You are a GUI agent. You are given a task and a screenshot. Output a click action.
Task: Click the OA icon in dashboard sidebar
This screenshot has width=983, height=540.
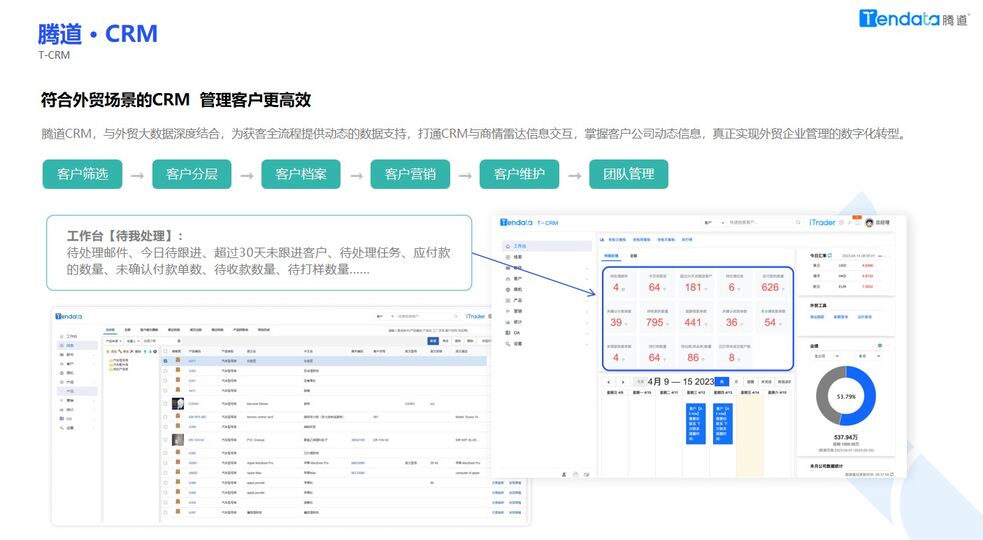pos(508,333)
